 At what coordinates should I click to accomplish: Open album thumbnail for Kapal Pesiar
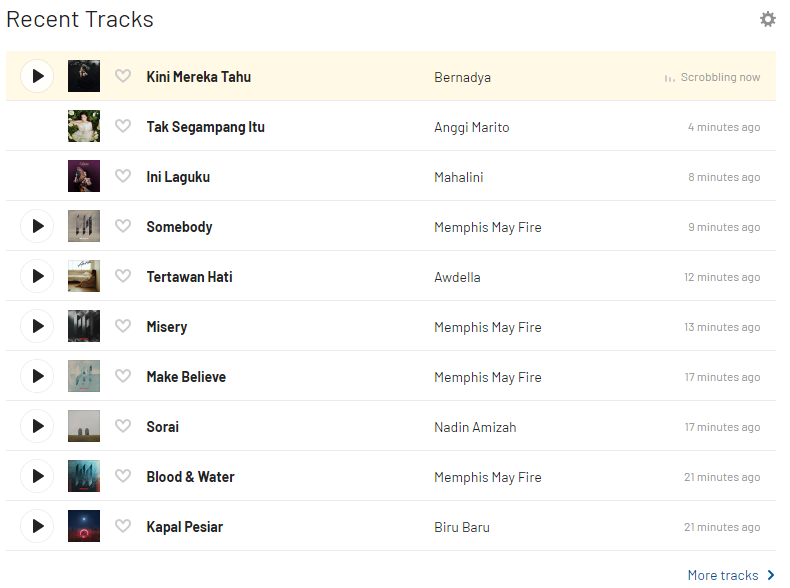(84, 526)
